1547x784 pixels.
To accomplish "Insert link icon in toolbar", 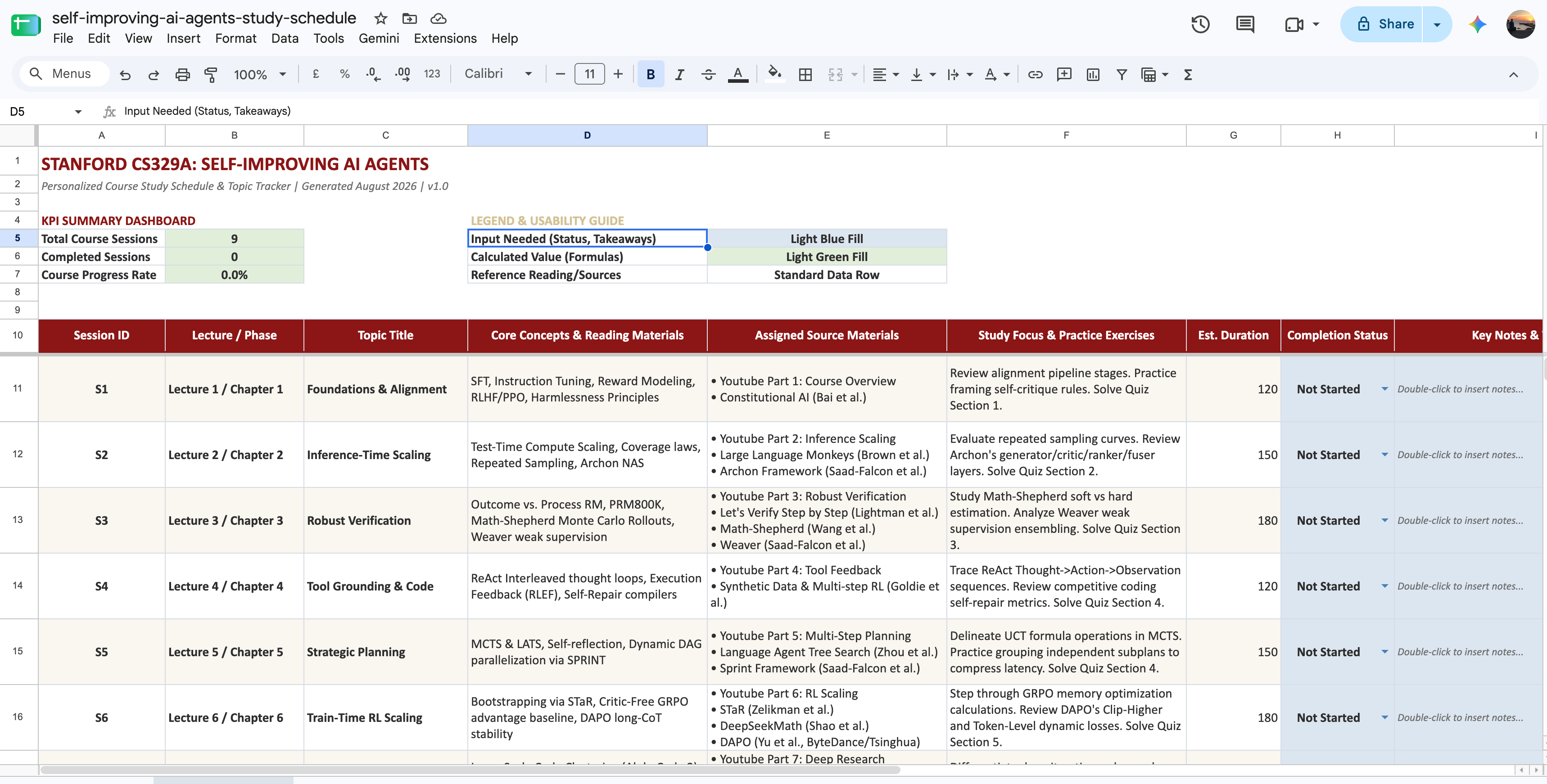I will click(x=1035, y=74).
